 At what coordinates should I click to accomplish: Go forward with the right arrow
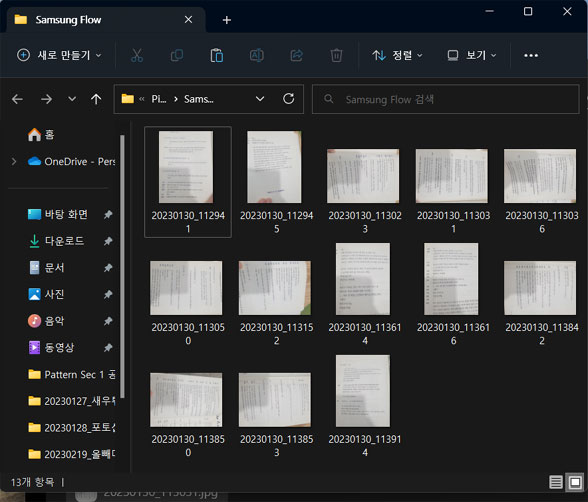click(46, 99)
